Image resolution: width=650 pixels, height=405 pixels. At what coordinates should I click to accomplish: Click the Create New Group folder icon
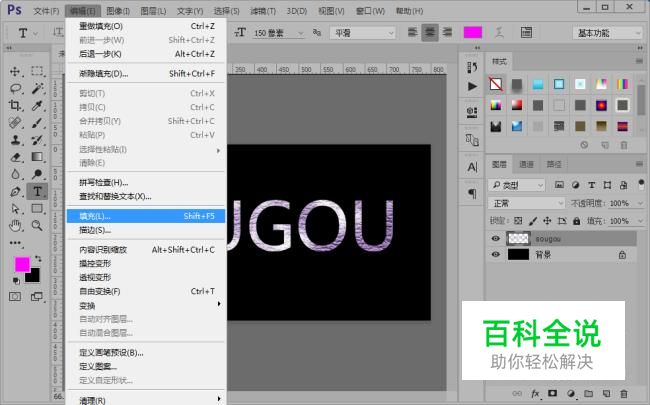tap(588, 394)
